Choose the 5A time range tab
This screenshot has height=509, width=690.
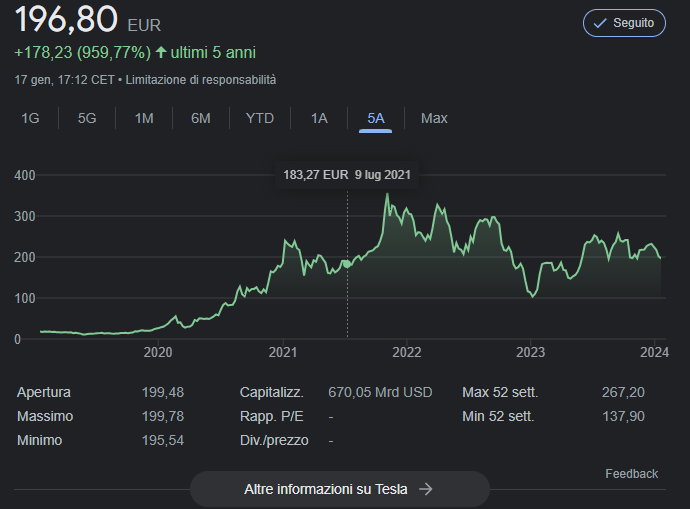click(x=375, y=118)
